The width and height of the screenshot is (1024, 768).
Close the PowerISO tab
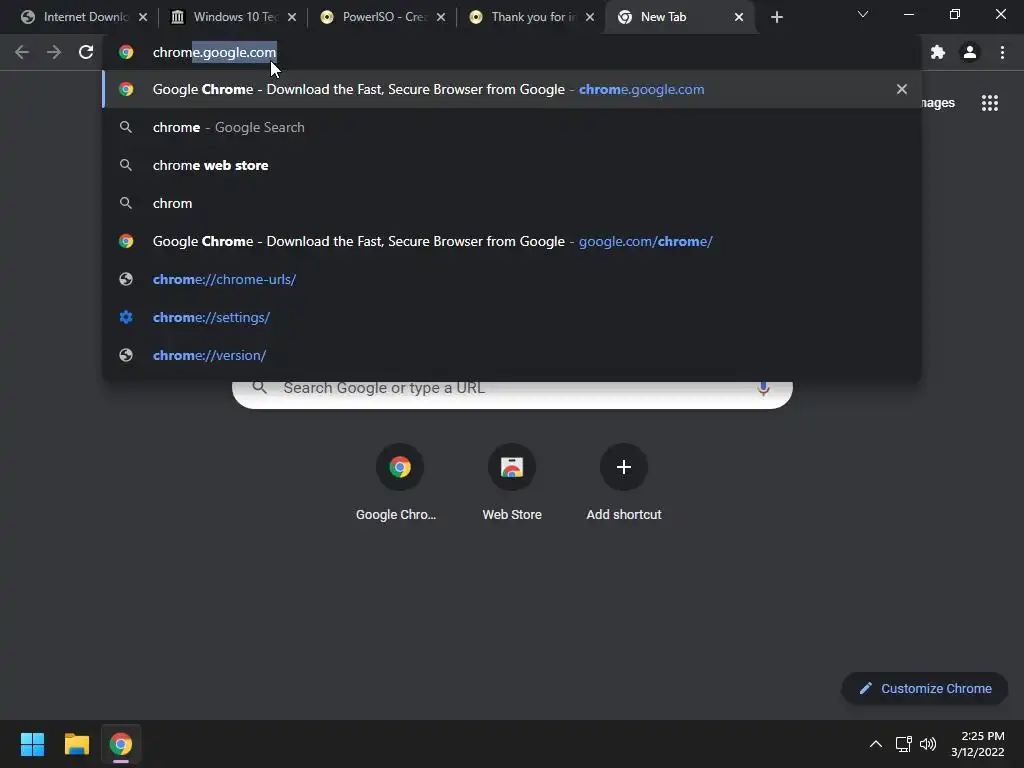tap(441, 17)
